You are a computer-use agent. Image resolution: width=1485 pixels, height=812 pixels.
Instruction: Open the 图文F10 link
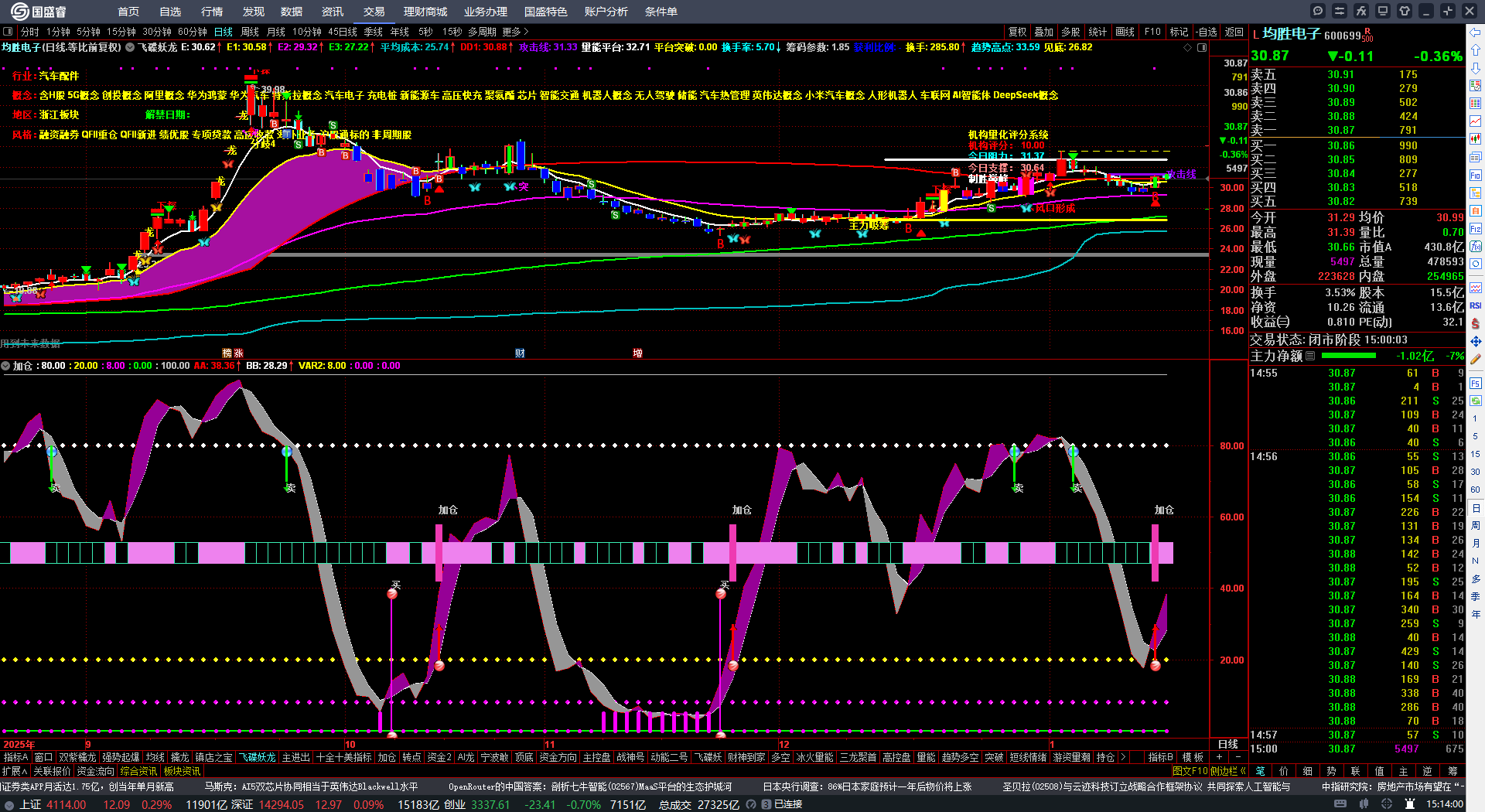(x=1190, y=771)
